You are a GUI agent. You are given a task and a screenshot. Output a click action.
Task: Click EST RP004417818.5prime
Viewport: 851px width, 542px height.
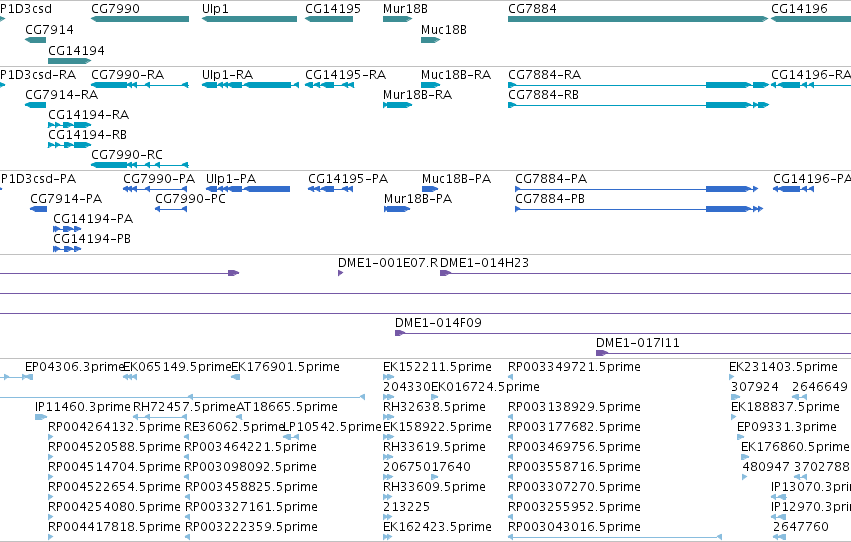pyautogui.click(x=114, y=527)
